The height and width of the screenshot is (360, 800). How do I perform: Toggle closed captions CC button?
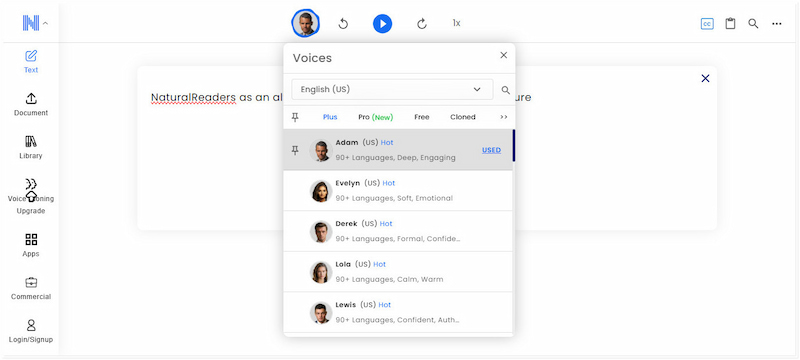pyautogui.click(x=707, y=23)
